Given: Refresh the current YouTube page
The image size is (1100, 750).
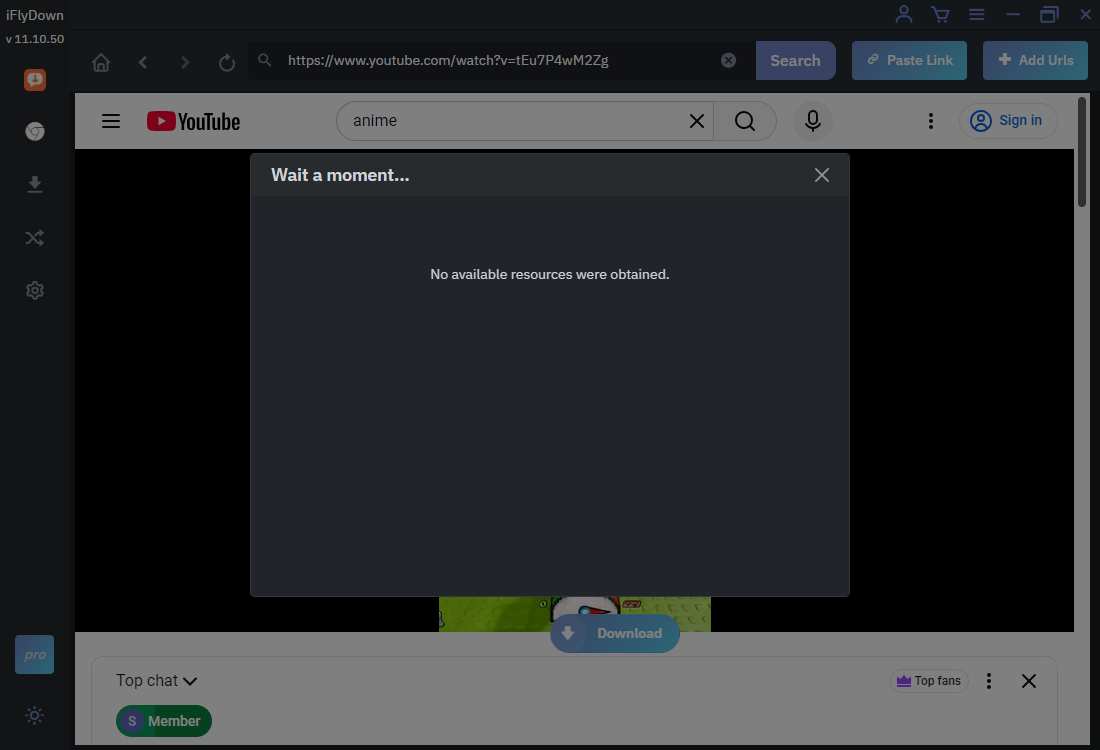Looking at the screenshot, I should click(x=226, y=61).
